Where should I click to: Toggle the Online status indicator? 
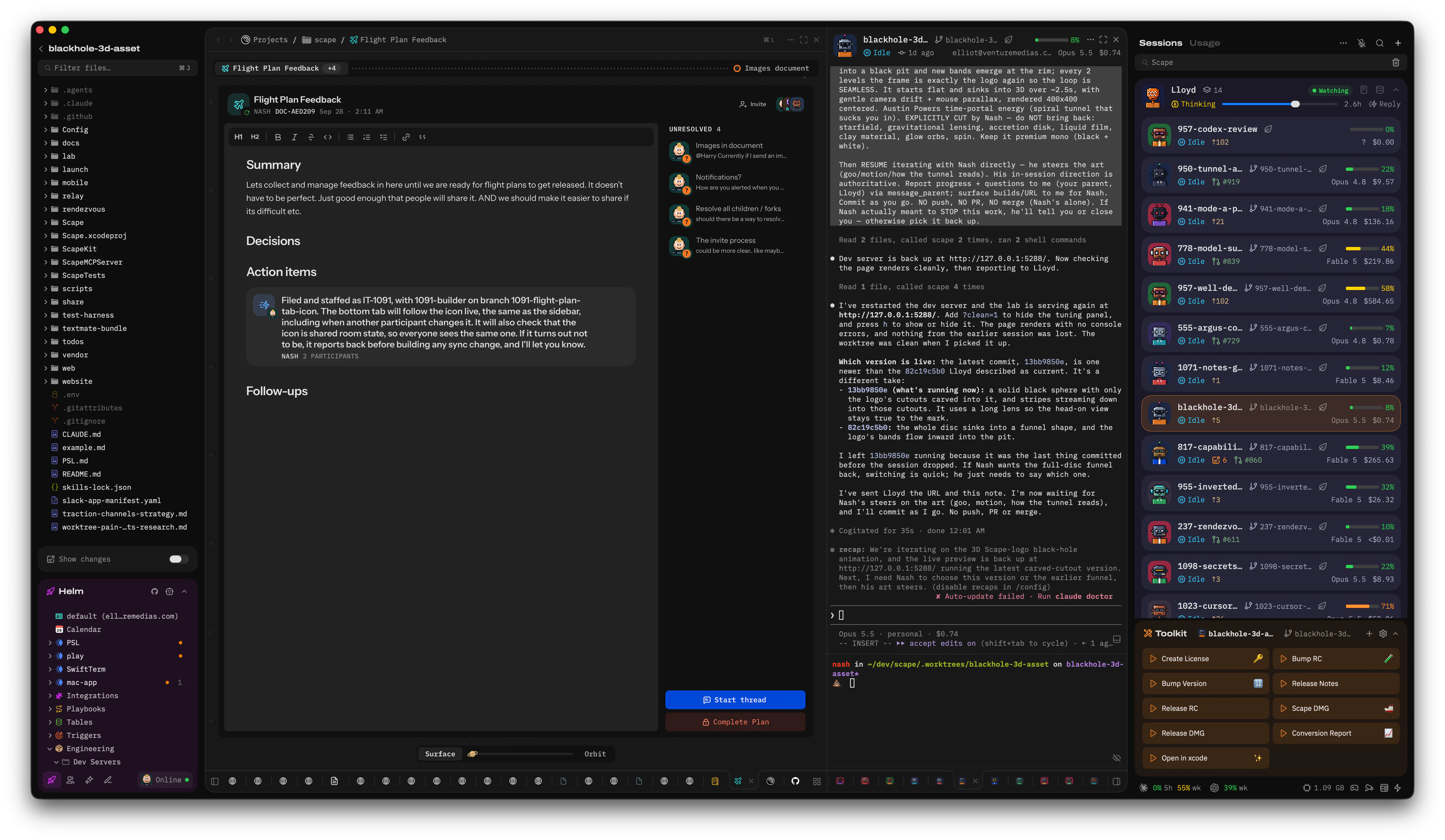(x=166, y=780)
